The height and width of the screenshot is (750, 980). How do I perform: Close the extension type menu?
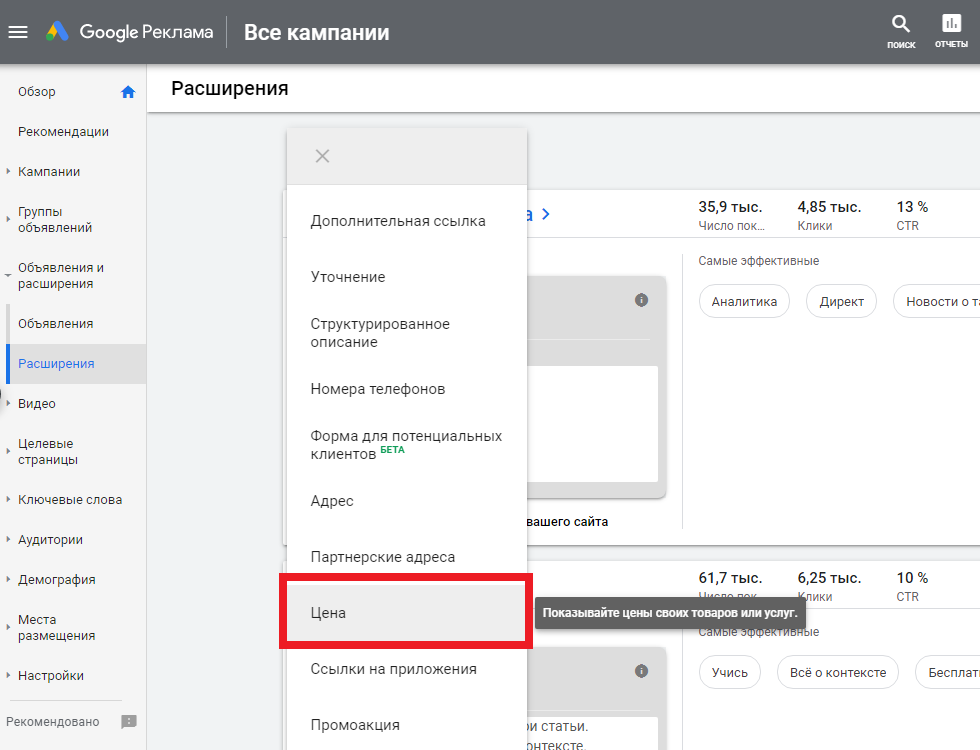click(x=322, y=156)
